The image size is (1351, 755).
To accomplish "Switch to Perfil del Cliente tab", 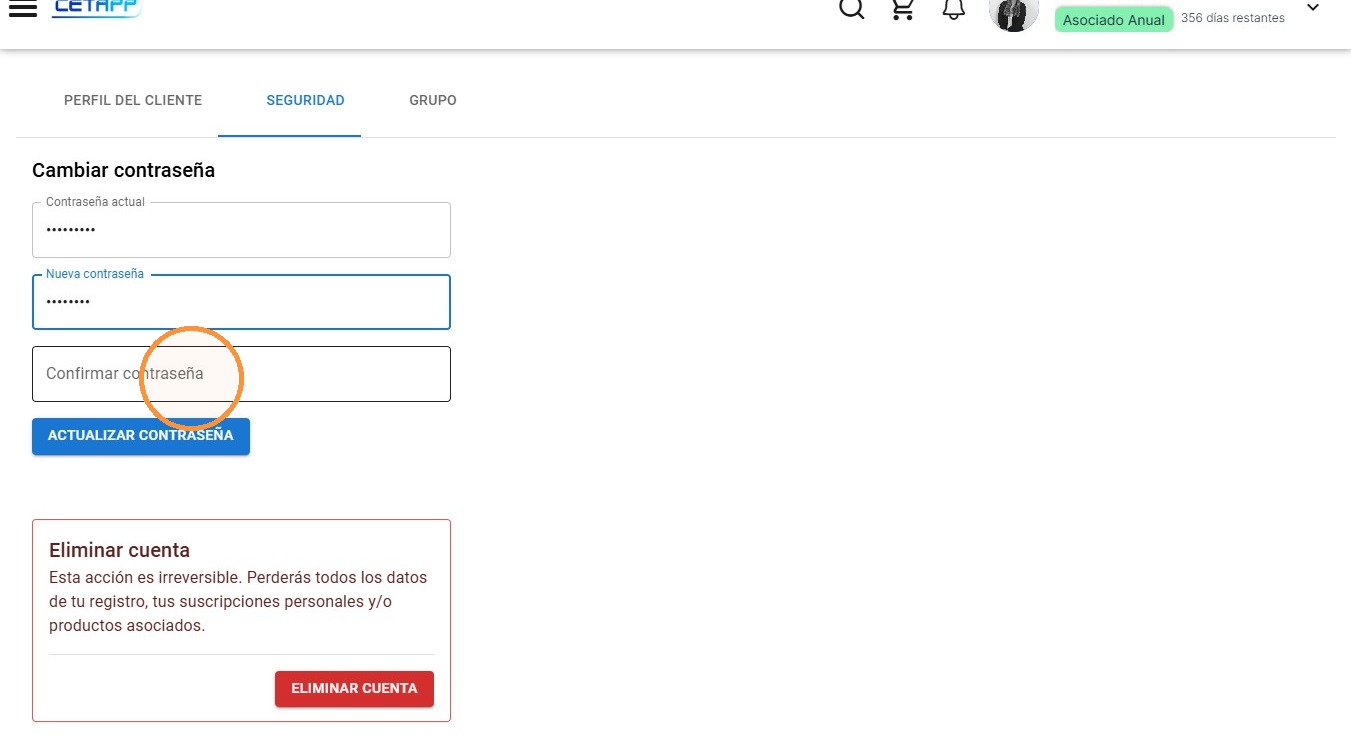I will tap(133, 100).
